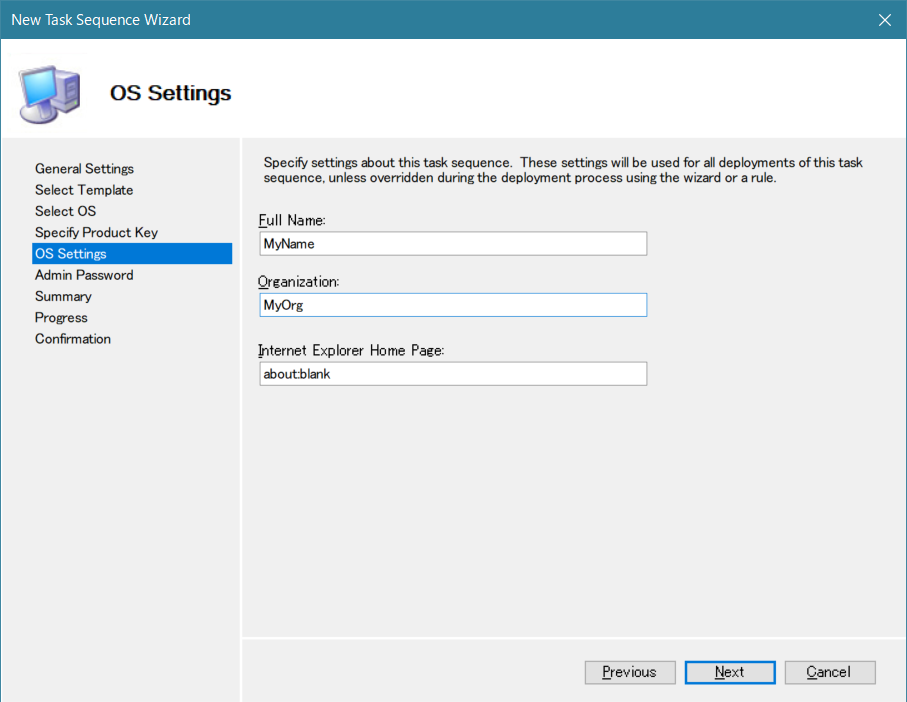
Task: Cancel the task sequence wizard
Action: point(829,672)
